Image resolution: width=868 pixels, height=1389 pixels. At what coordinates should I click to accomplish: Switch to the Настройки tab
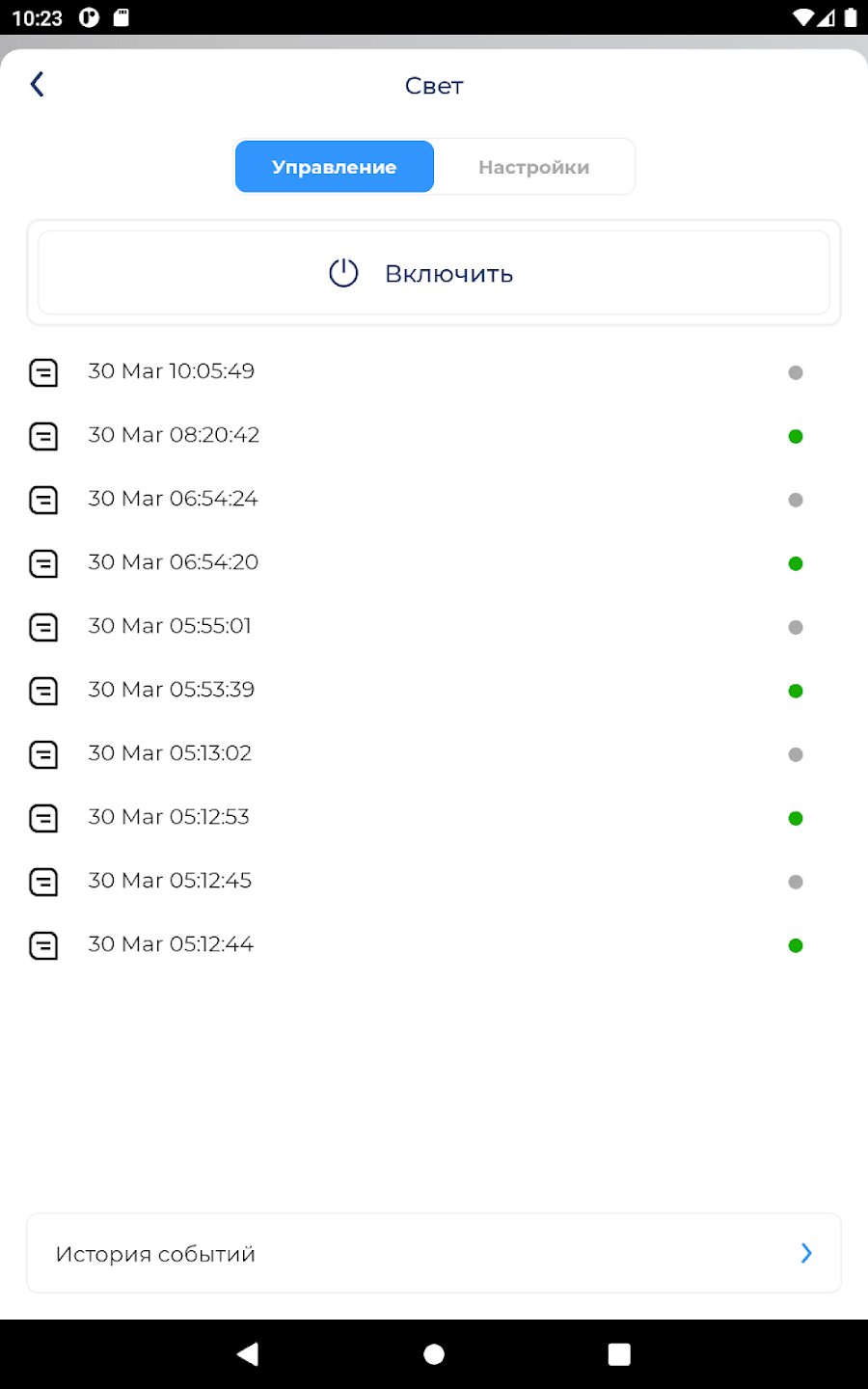point(533,167)
